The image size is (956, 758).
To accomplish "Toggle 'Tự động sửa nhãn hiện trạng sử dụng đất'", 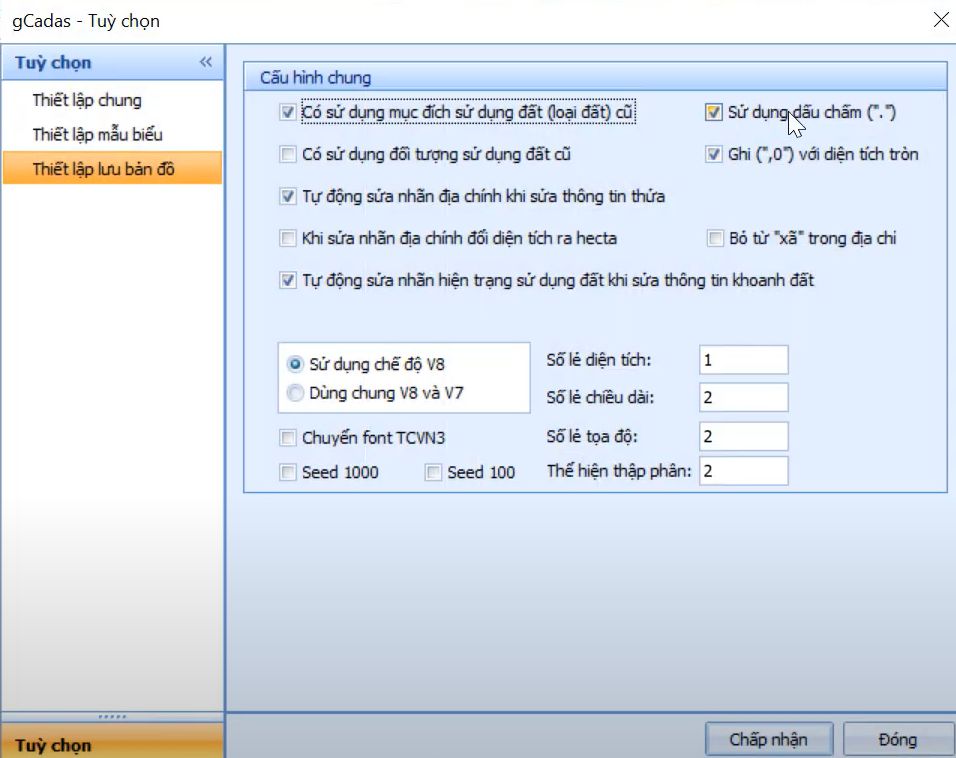I will [x=288, y=281].
